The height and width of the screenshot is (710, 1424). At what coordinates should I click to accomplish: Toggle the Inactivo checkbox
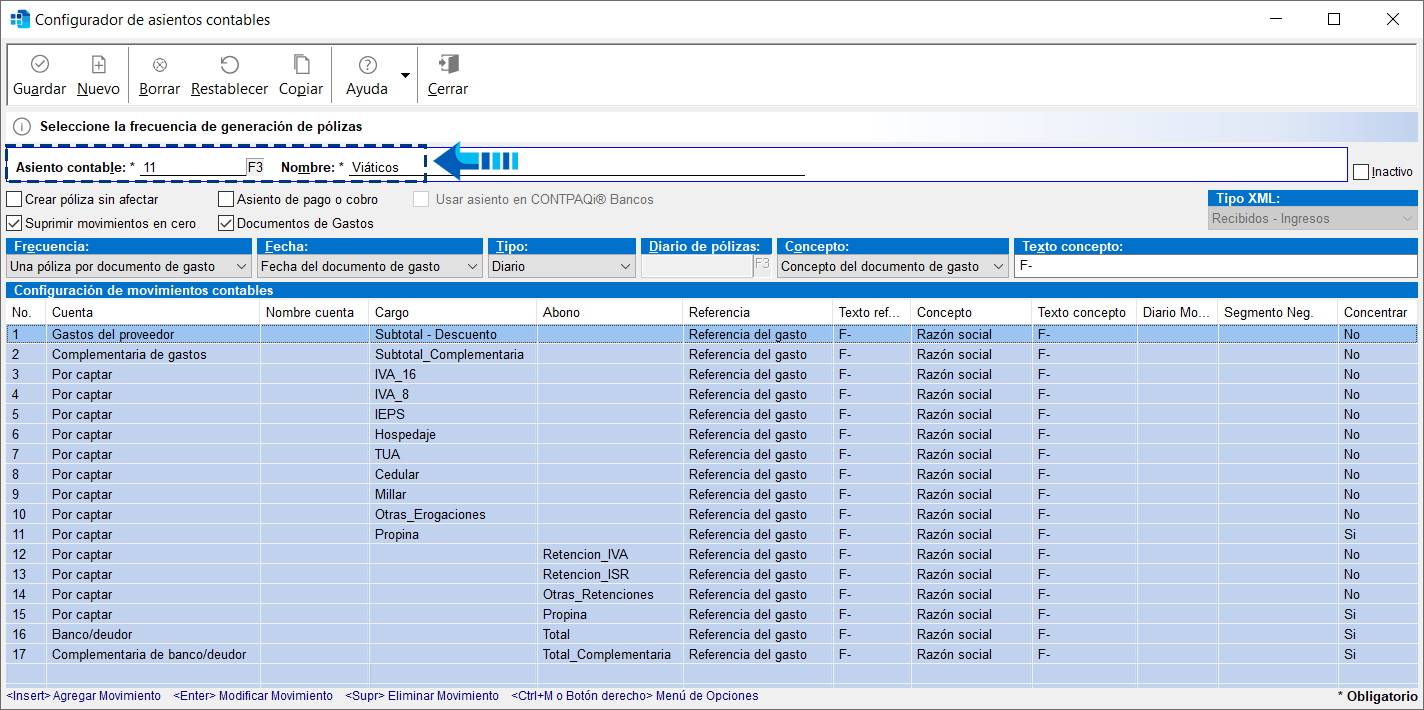[x=1360, y=172]
